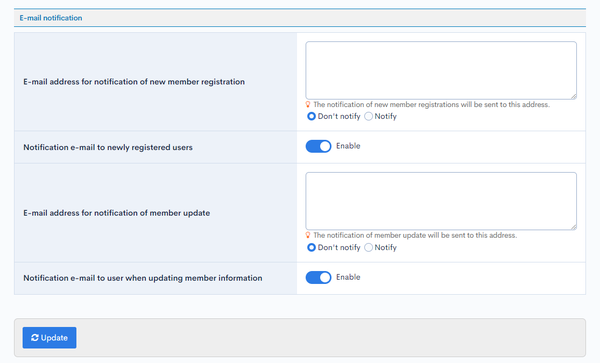
Task: Toggle notification e-mail when updating member information
Action: [318, 277]
